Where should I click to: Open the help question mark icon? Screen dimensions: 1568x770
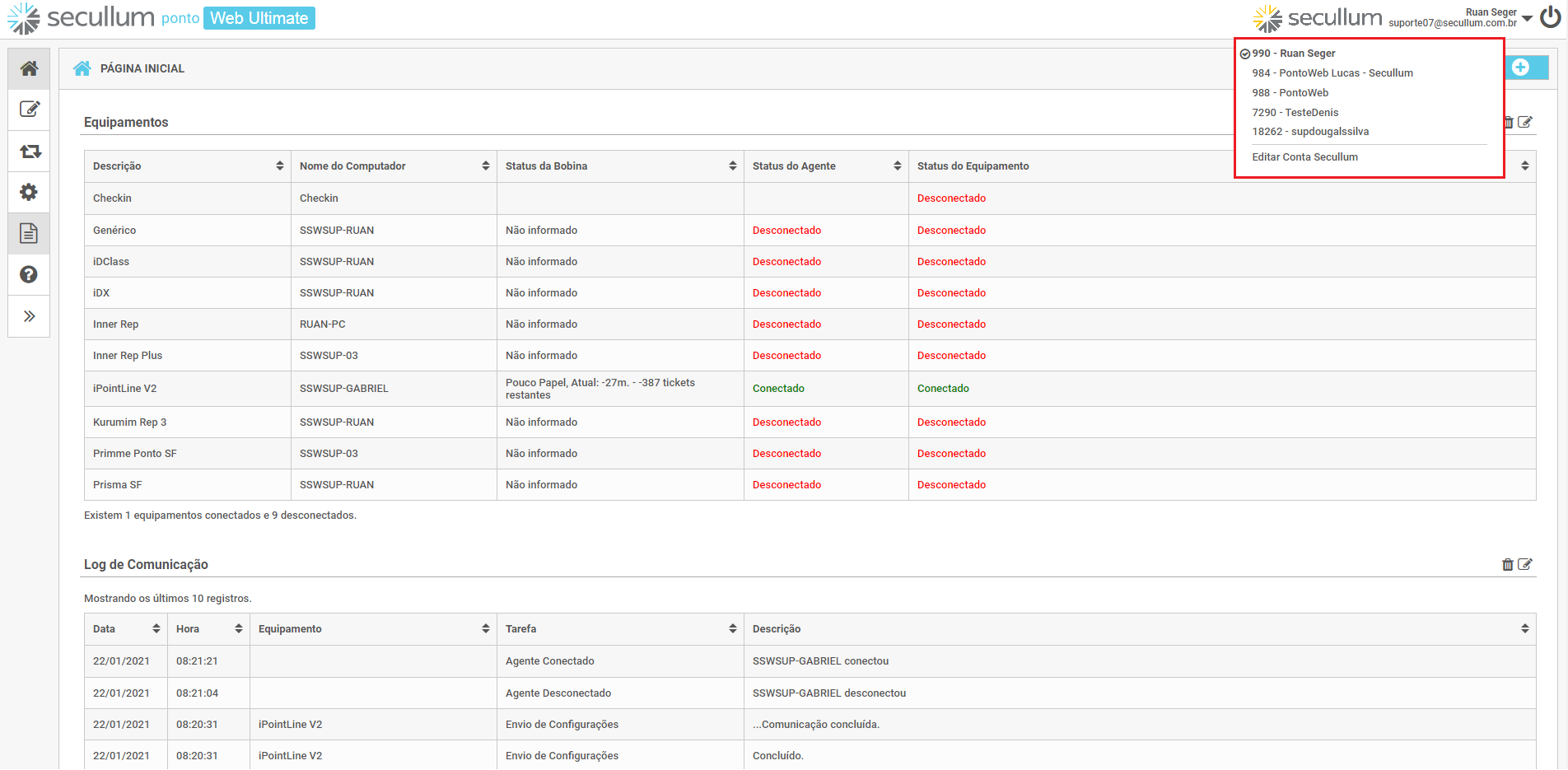tap(29, 274)
